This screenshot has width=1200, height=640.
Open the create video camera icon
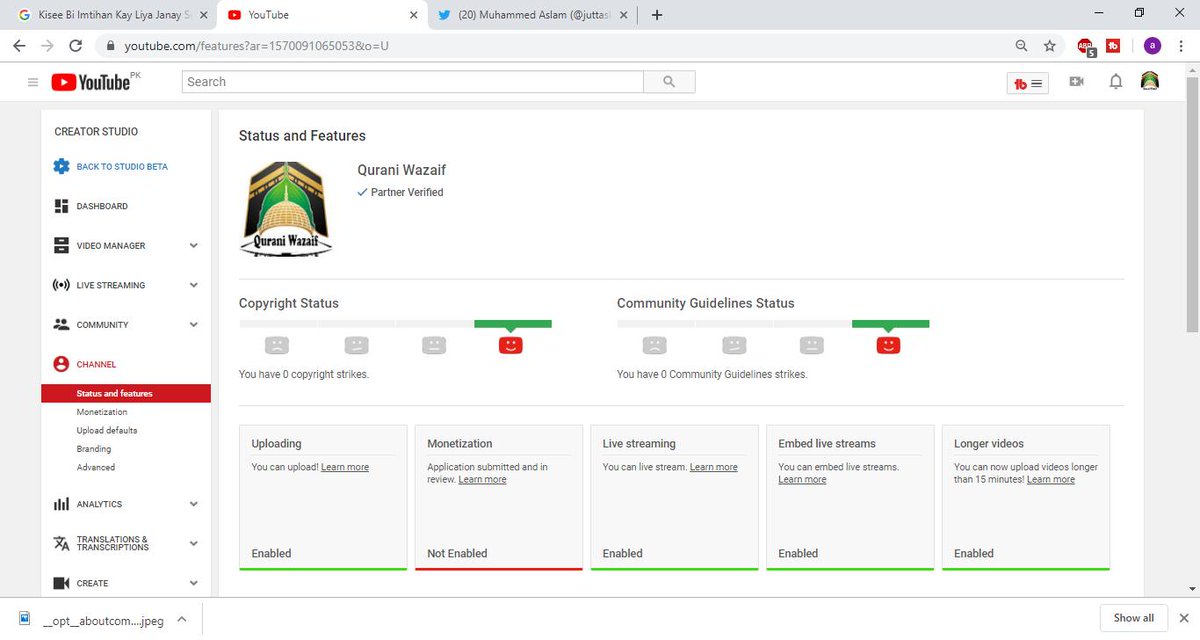coord(1076,82)
